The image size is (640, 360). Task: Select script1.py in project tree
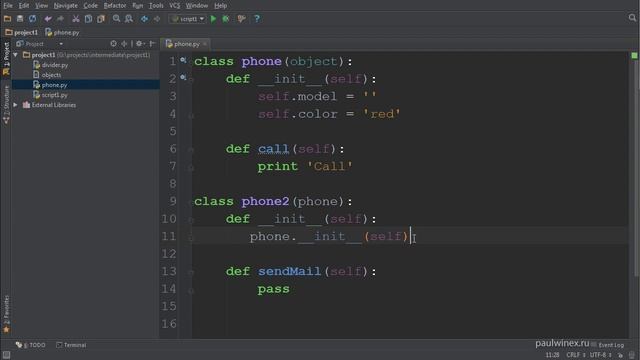[55, 95]
